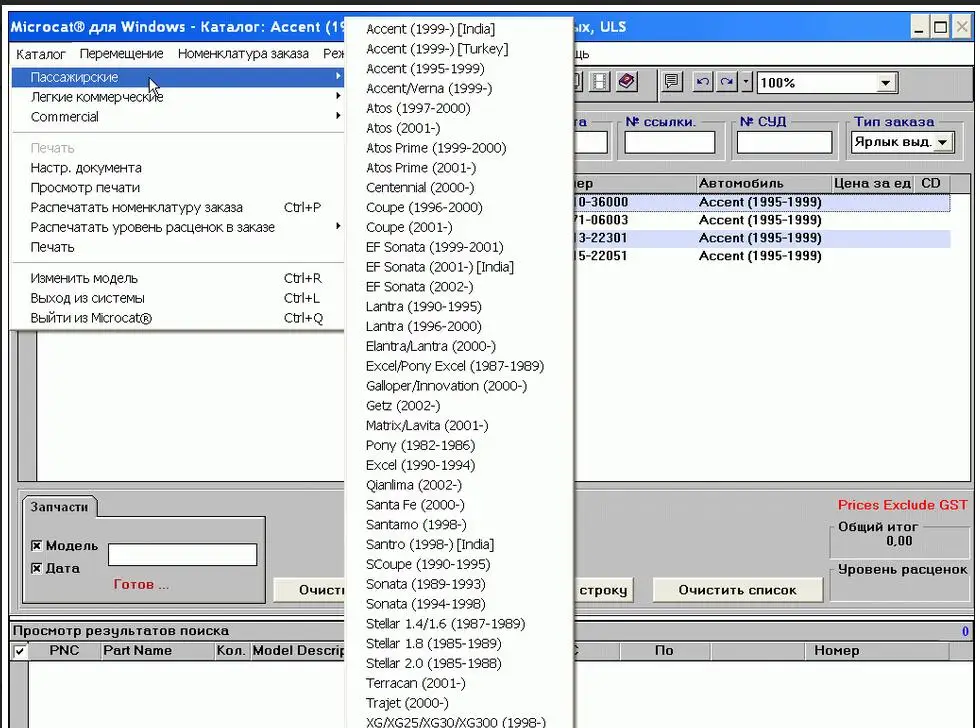This screenshot has width=980, height=728.
Task: Select Sonata (1994-1998) model
Action: pos(459,604)
